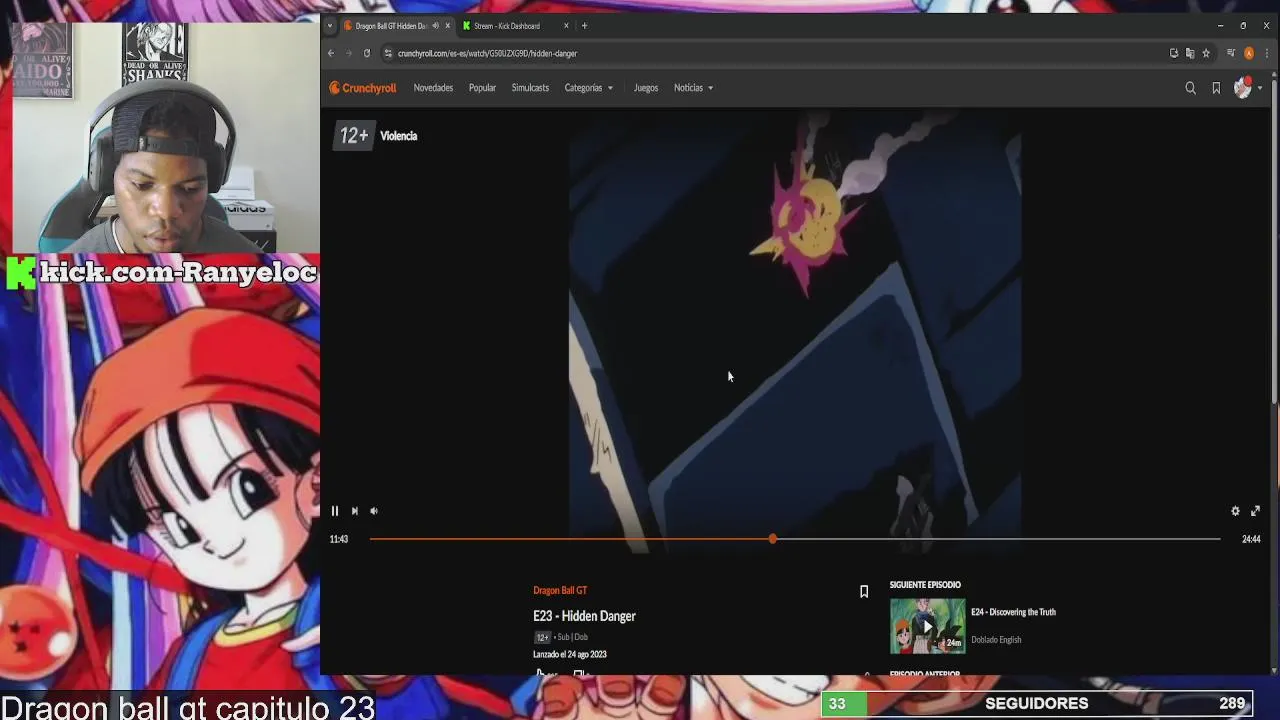Open the Popular menu item
Image resolution: width=1280 pixels, height=720 pixels.
(x=482, y=88)
